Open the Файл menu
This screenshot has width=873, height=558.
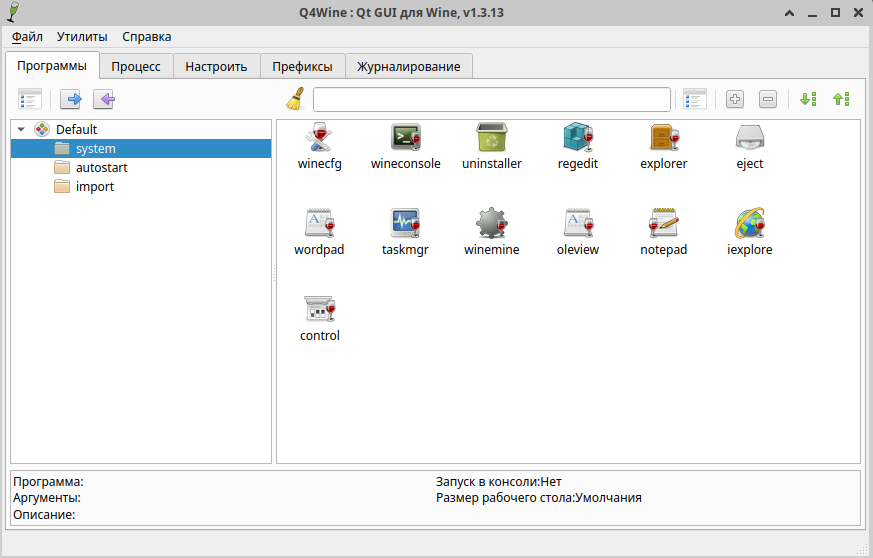[27, 37]
